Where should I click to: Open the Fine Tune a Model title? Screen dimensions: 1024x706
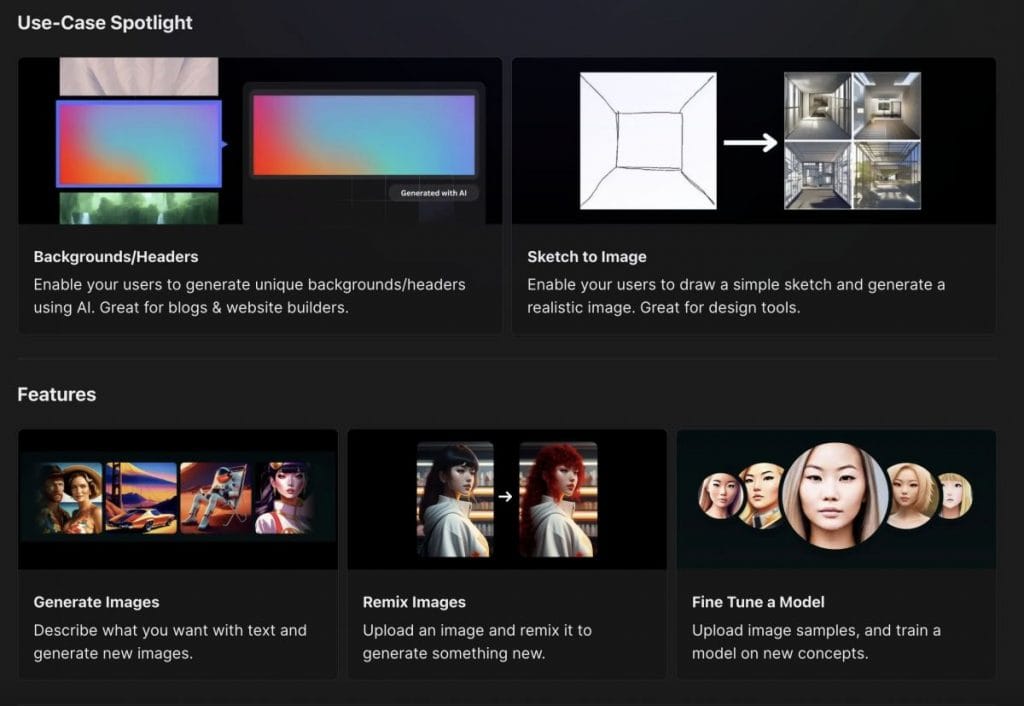tap(758, 602)
